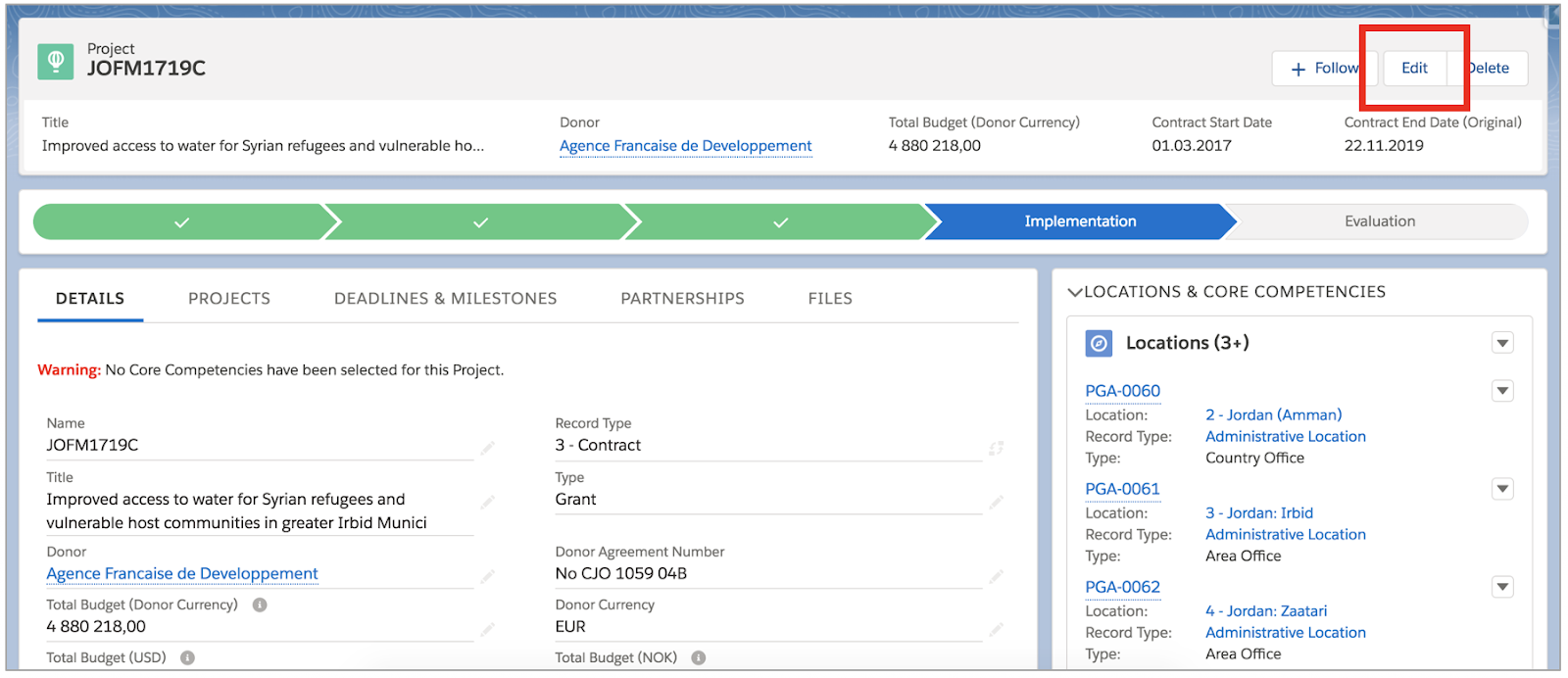Viewport: 1568px width, 678px height.
Task: Open the Donor link in Details section
Action: pyautogui.click(x=182, y=573)
